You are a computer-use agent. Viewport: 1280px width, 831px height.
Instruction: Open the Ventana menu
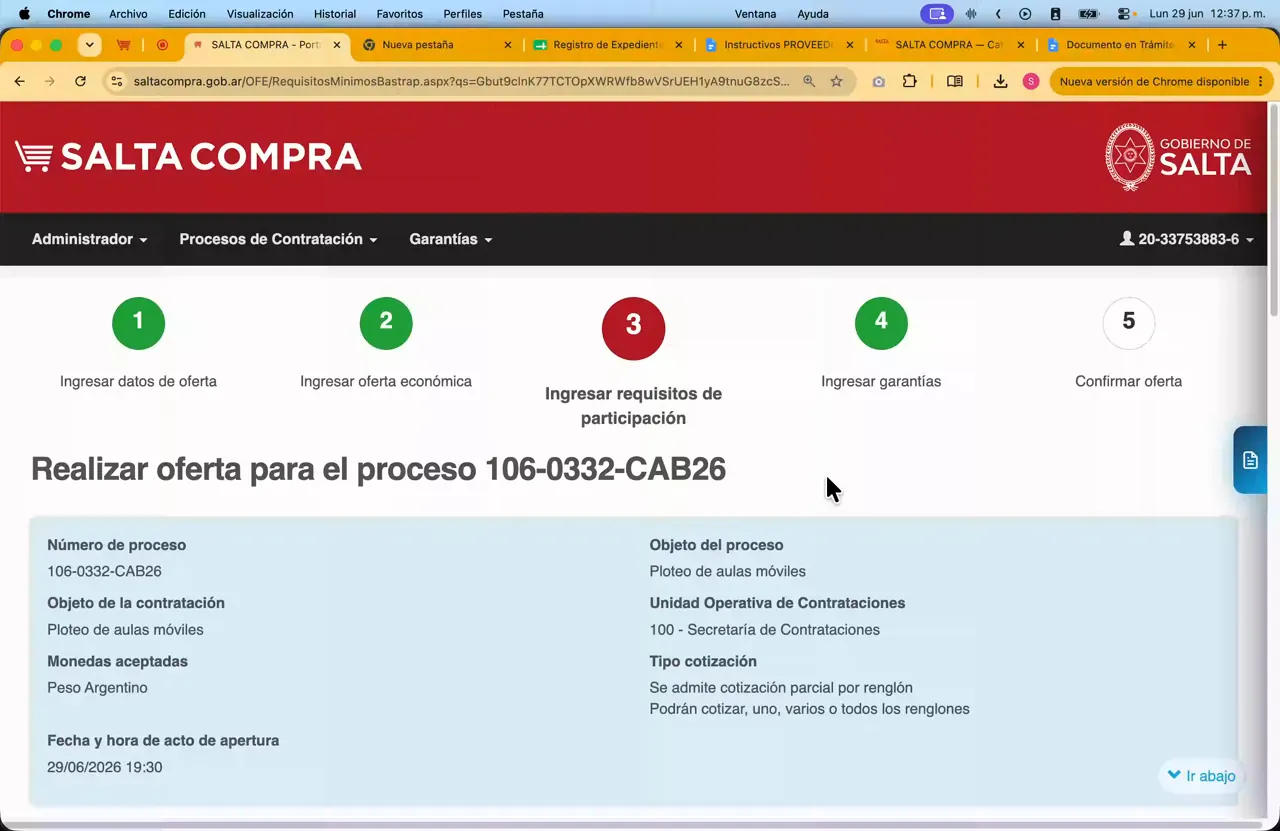click(x=755, y=14)
